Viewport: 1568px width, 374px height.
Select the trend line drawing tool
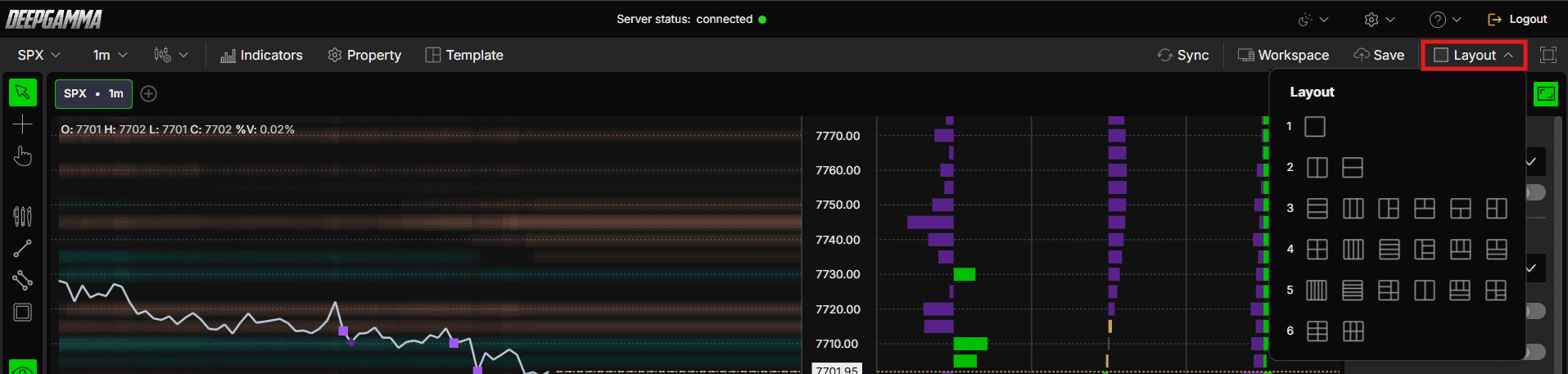23,248
